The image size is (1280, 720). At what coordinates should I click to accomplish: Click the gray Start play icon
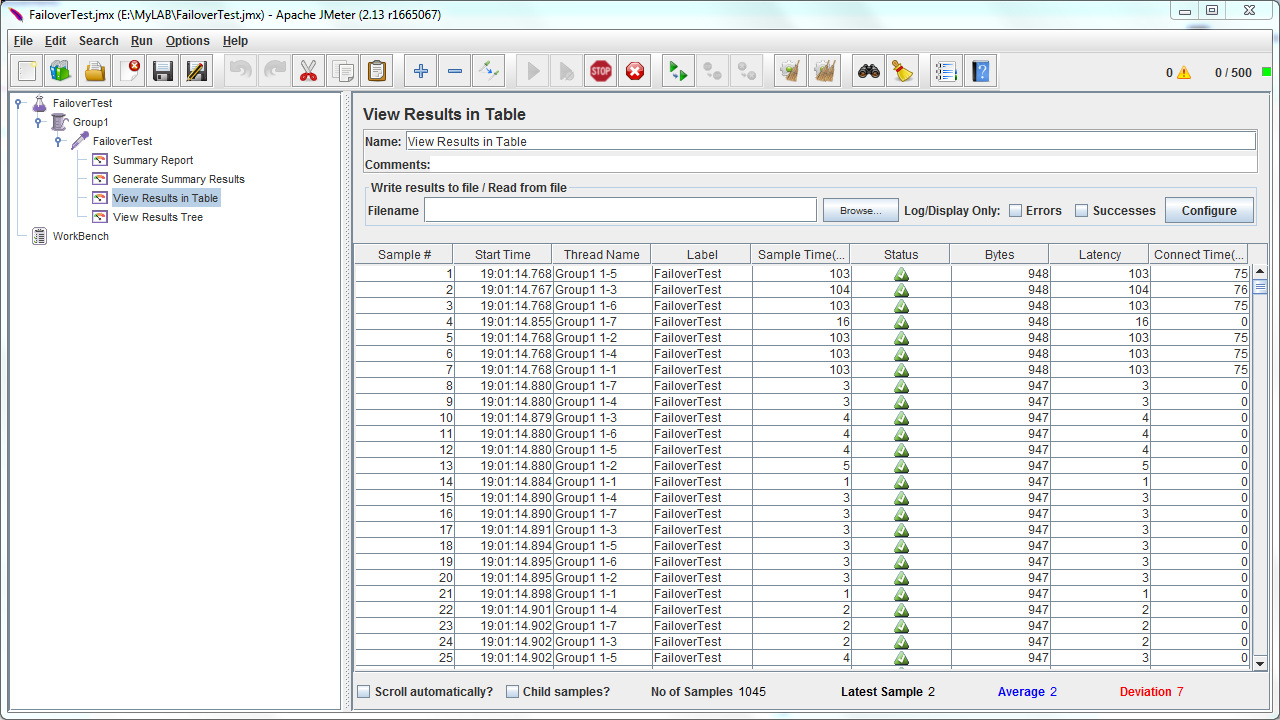(x=533, y=71)
